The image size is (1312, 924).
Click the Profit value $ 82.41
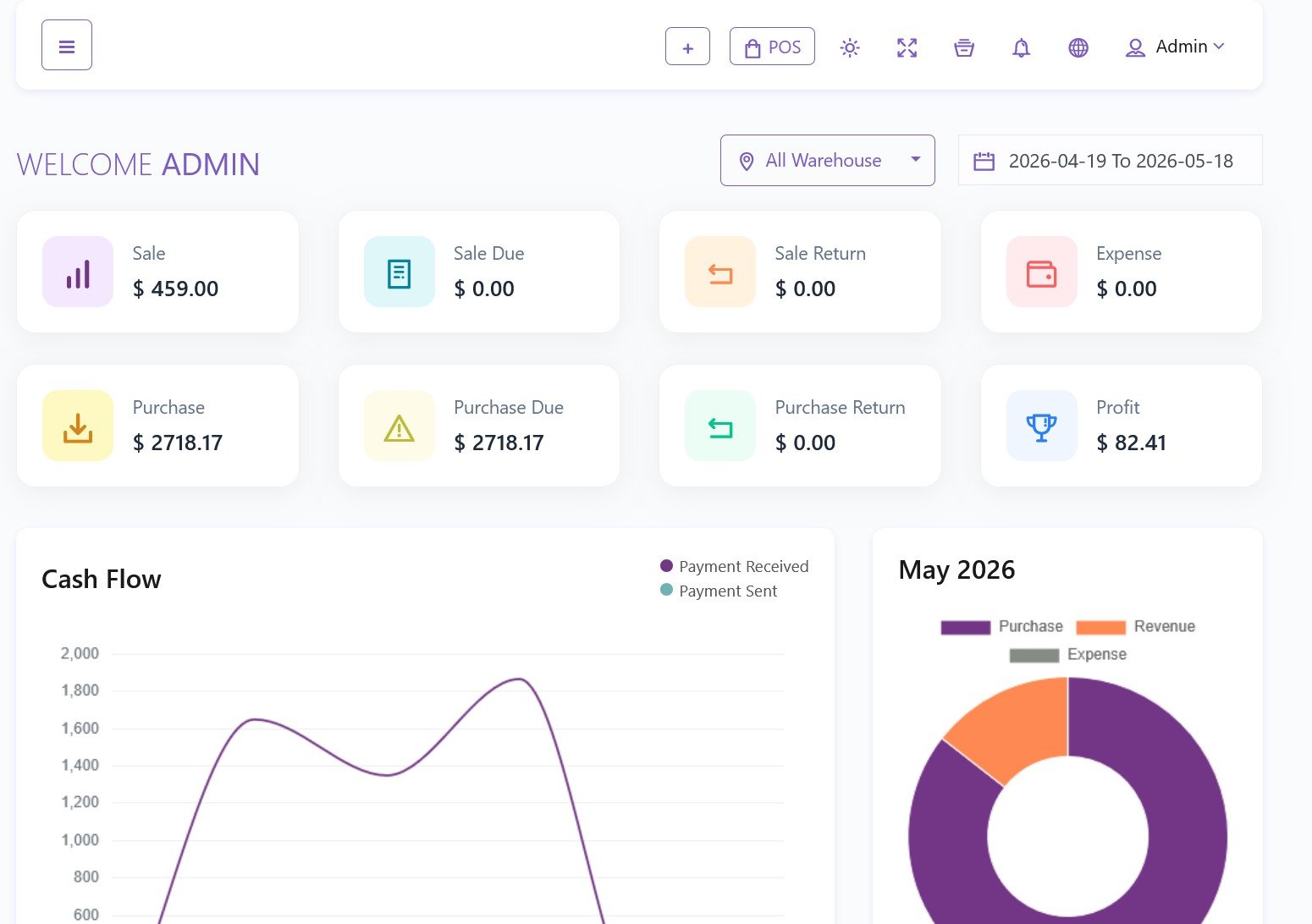point(1131,443)
